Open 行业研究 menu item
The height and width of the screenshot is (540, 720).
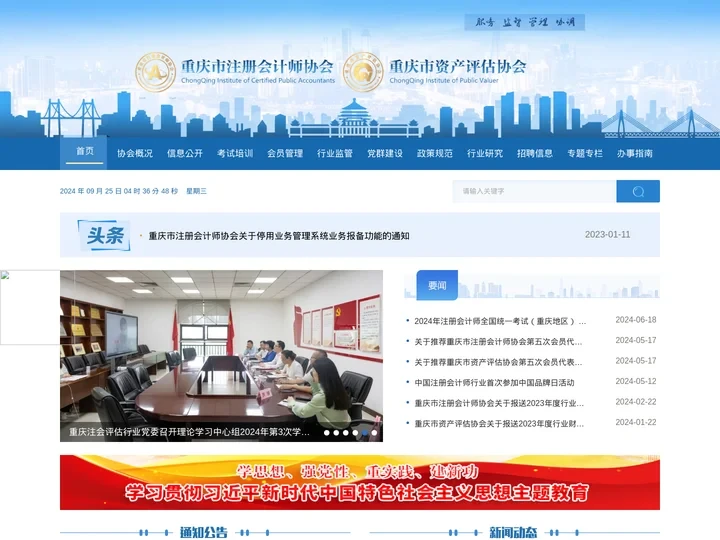485,153
